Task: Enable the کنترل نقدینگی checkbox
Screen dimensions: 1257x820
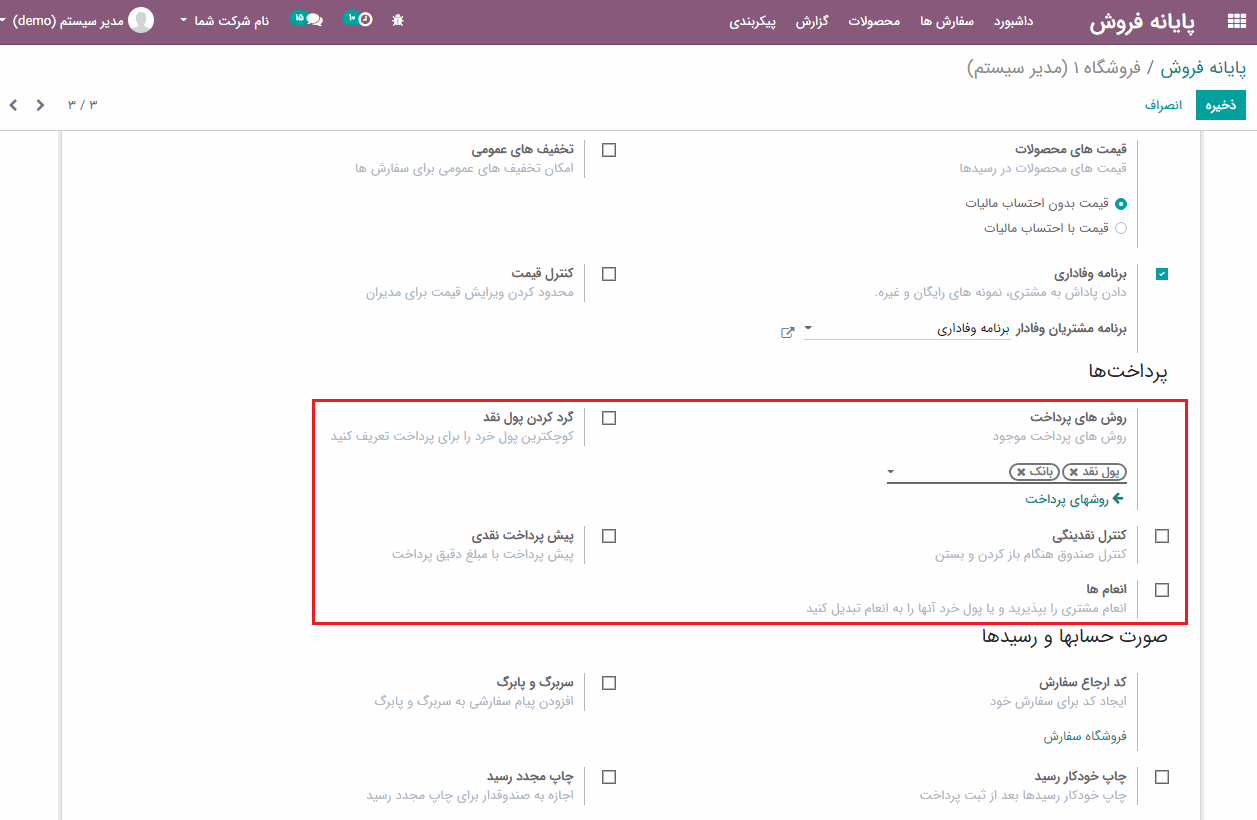Action: (x=1161, y=536)
